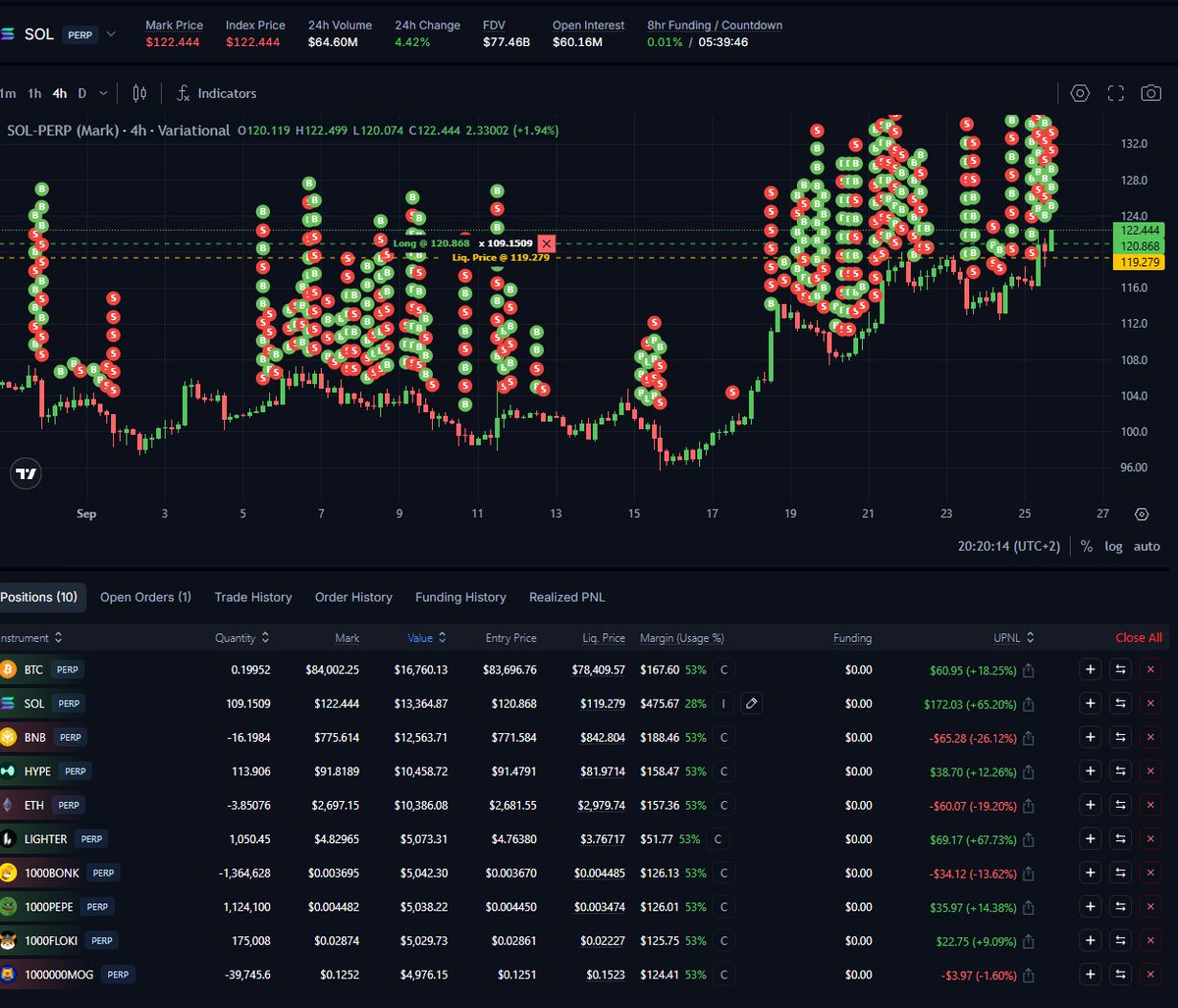Click Close All positions

click(1139, 638)
